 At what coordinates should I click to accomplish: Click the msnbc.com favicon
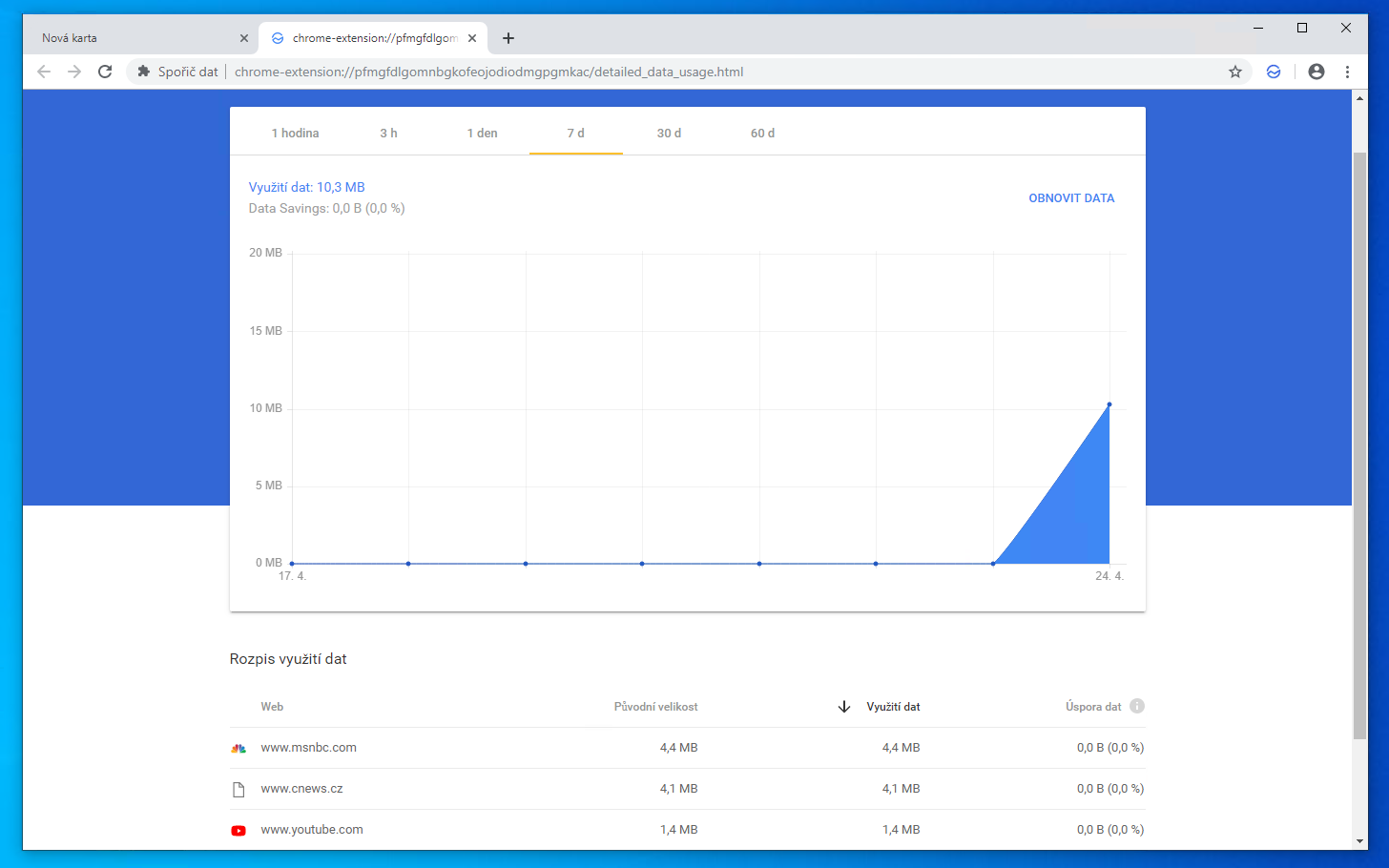238,748
